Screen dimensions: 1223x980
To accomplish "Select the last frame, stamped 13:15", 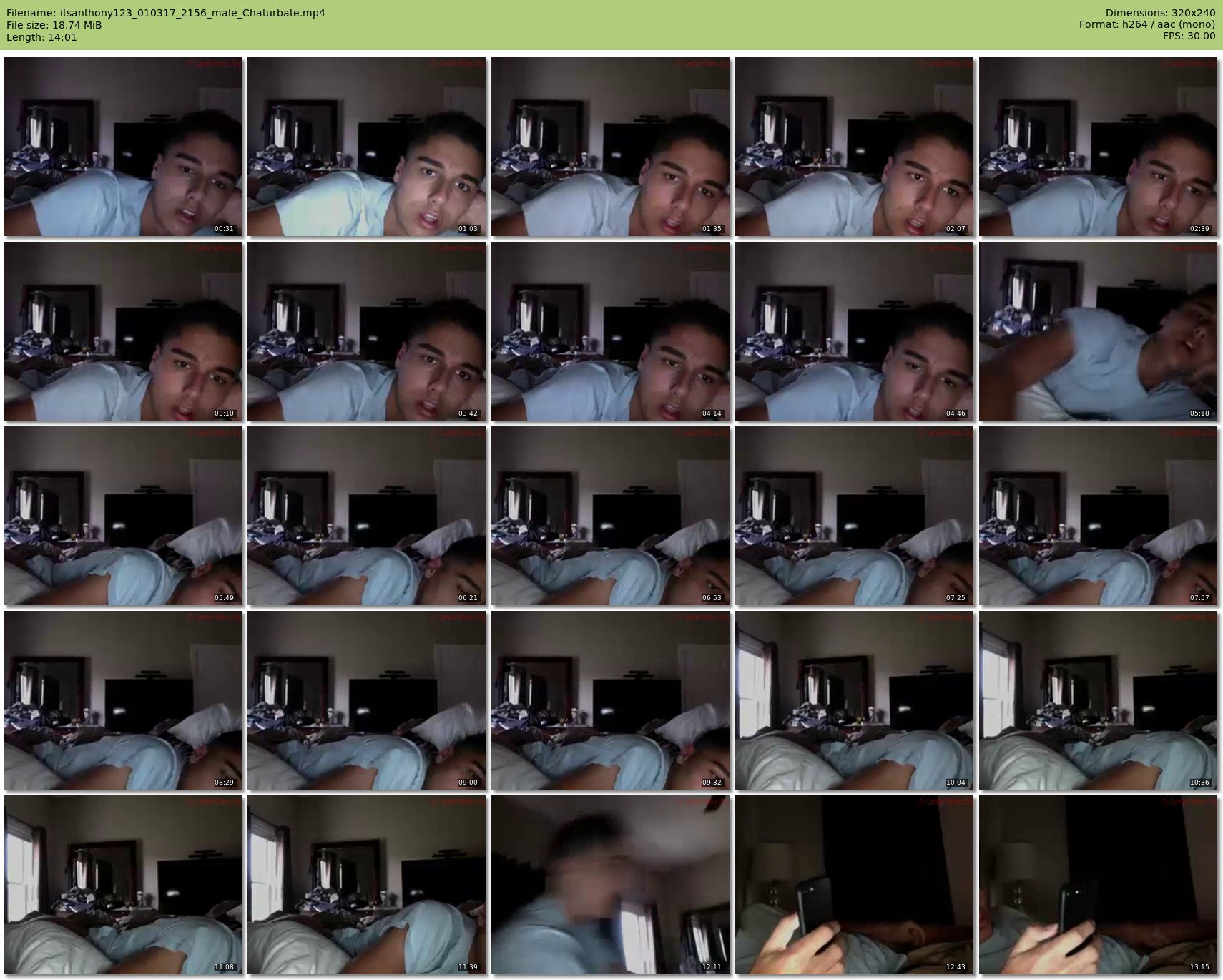I will tap(1099, 885).
